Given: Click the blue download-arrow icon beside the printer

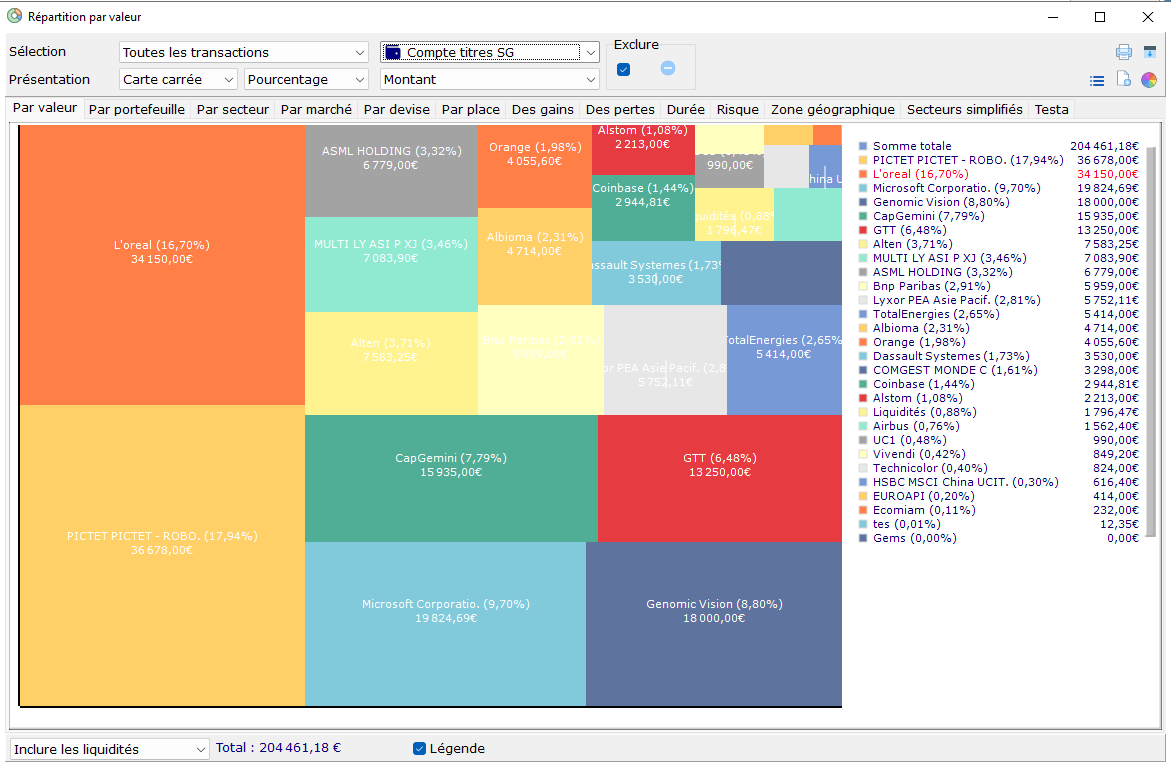Looking at the screenshot, I should coord(1149,52).
